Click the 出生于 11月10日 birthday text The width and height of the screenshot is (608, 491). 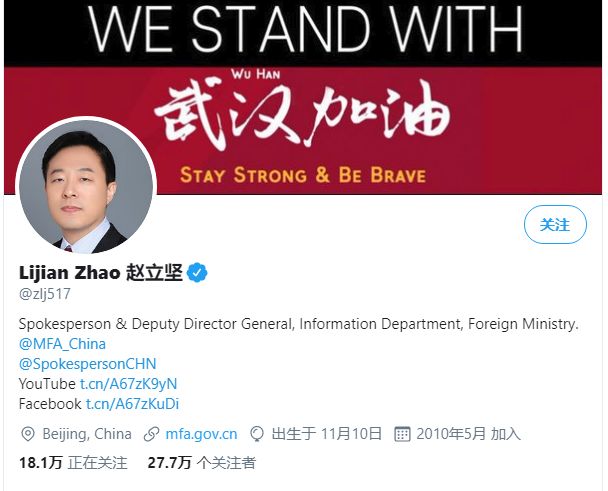pos(327,434)
